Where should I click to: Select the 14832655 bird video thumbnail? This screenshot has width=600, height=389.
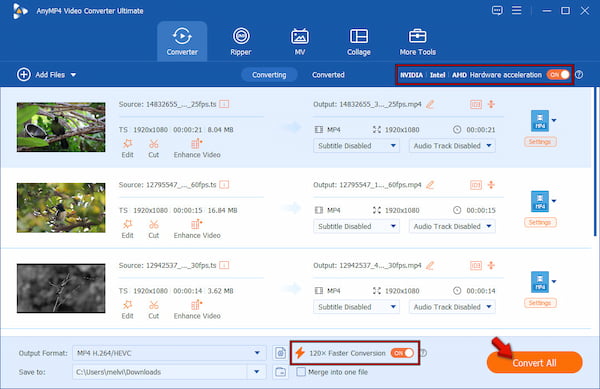(61, 127)
